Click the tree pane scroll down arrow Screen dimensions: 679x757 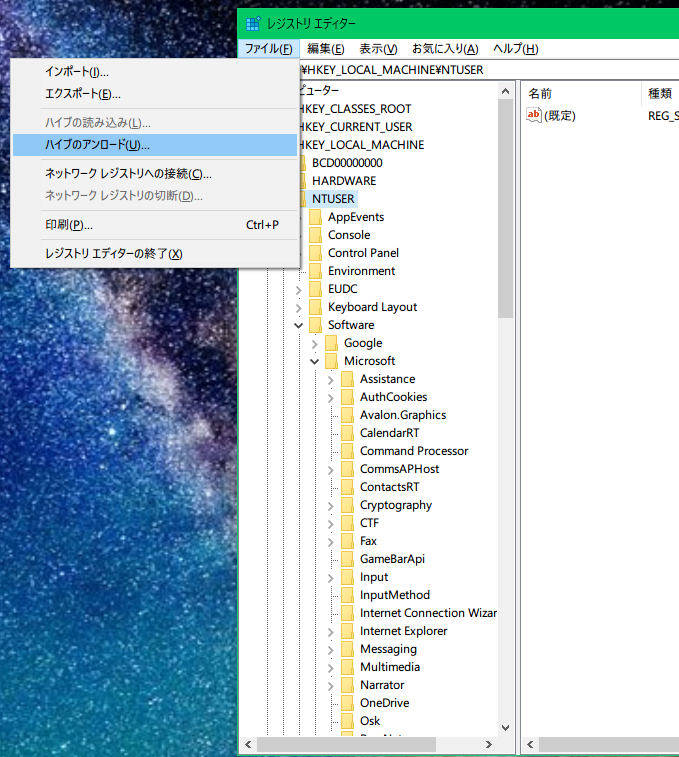pyautogui.click(x=505, y=728)
